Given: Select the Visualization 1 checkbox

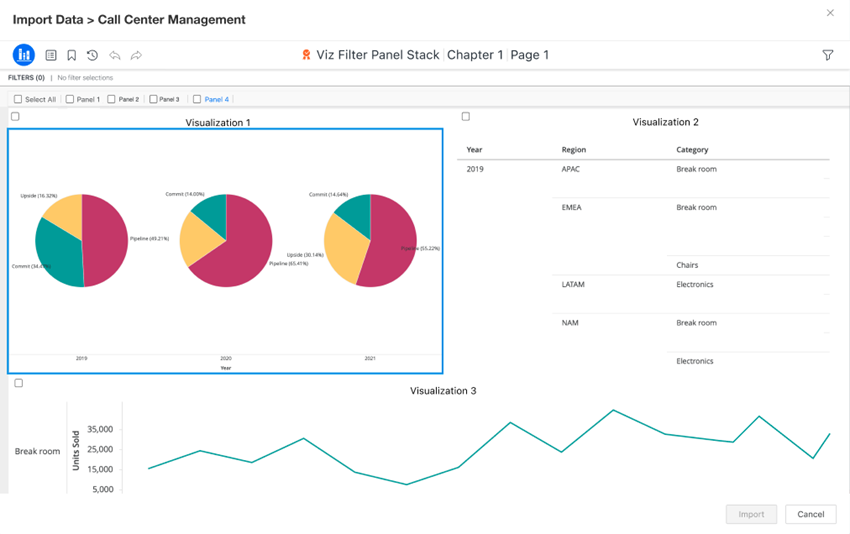Looking at the screenshot, I should point(15,117).
